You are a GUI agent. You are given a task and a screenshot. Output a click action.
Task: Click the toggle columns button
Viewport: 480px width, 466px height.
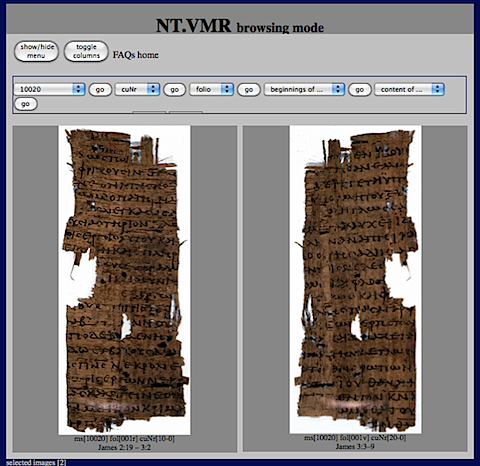coord(86,51)
